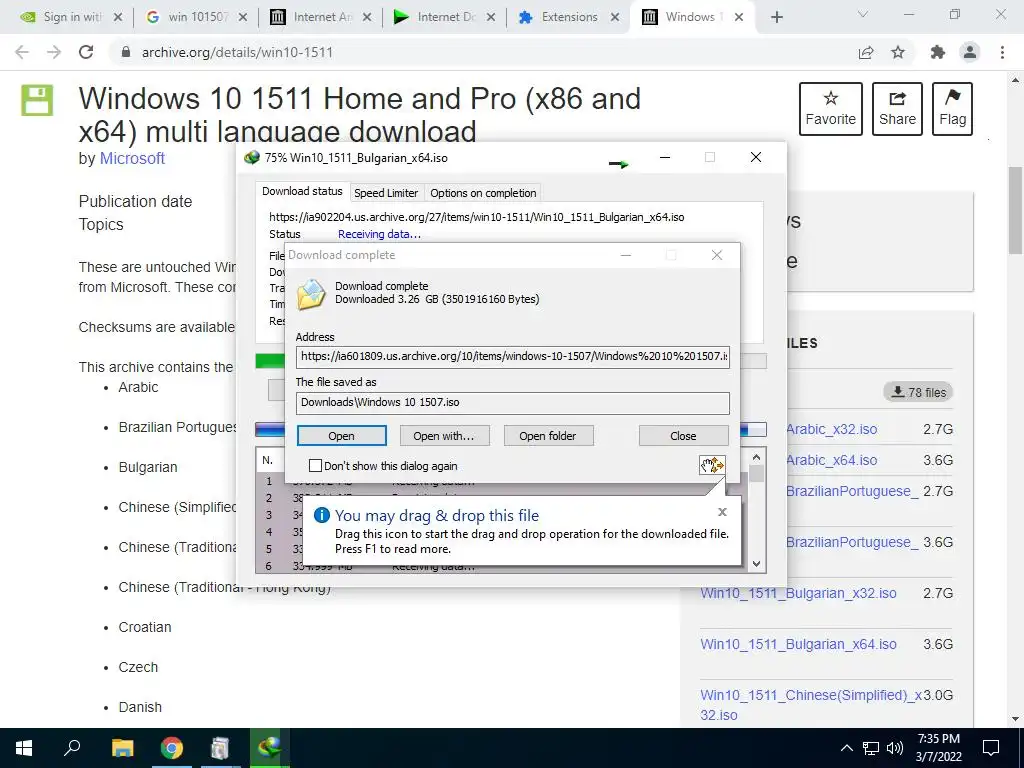1024x768 pixels.
Task: Open Chrome three-dot menu
Action: click(x=1002, y=52)
